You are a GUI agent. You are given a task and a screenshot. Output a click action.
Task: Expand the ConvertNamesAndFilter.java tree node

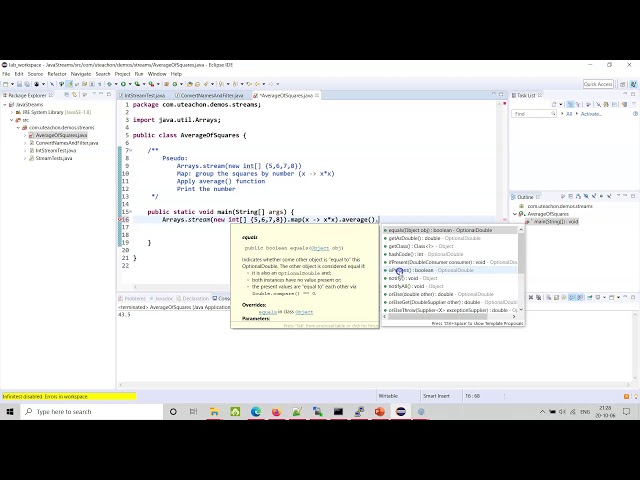click(x=25, y=143)
